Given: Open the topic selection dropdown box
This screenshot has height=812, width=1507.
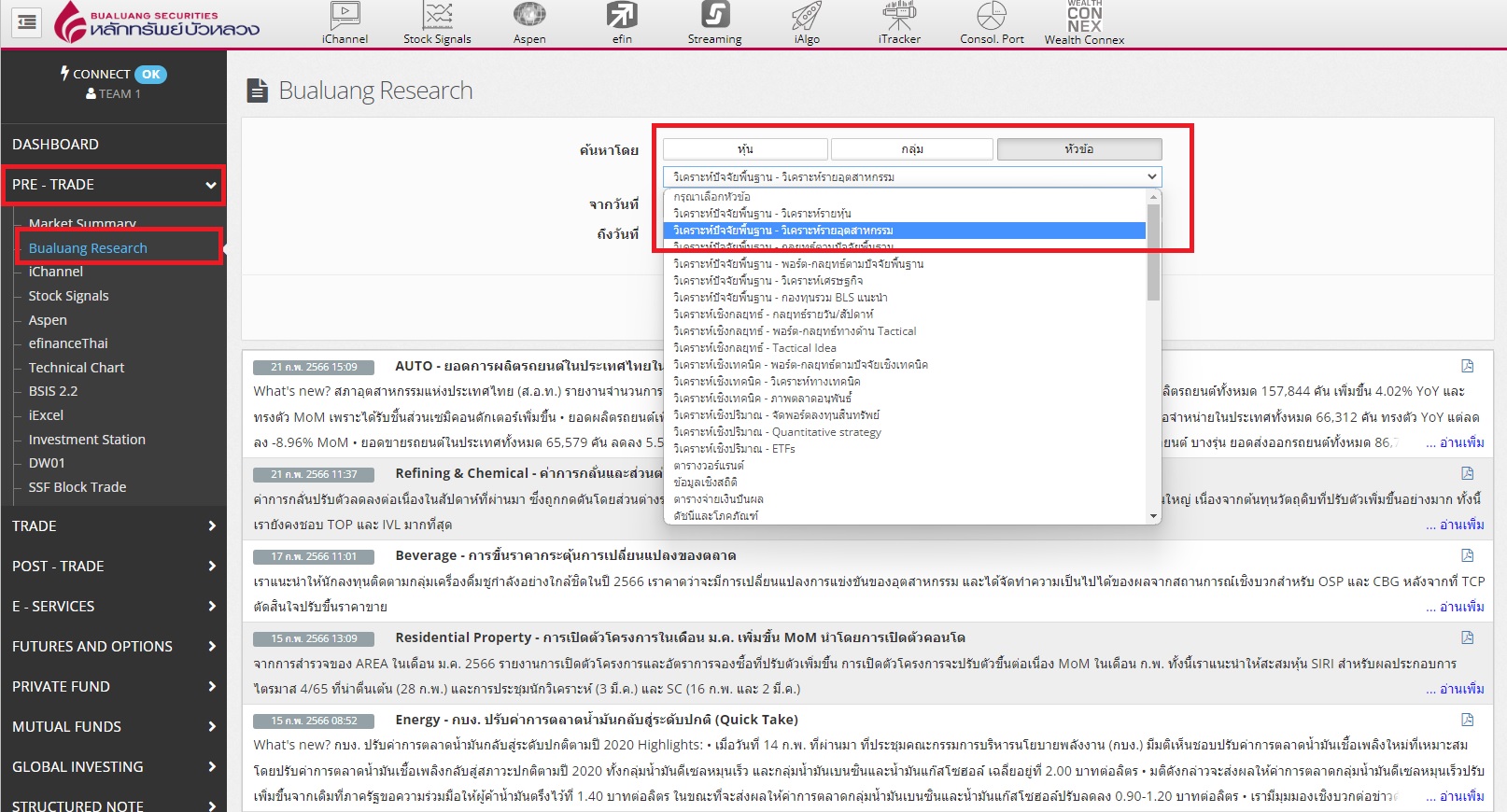Looking at the screenshot, I should [x=912, y=176].
